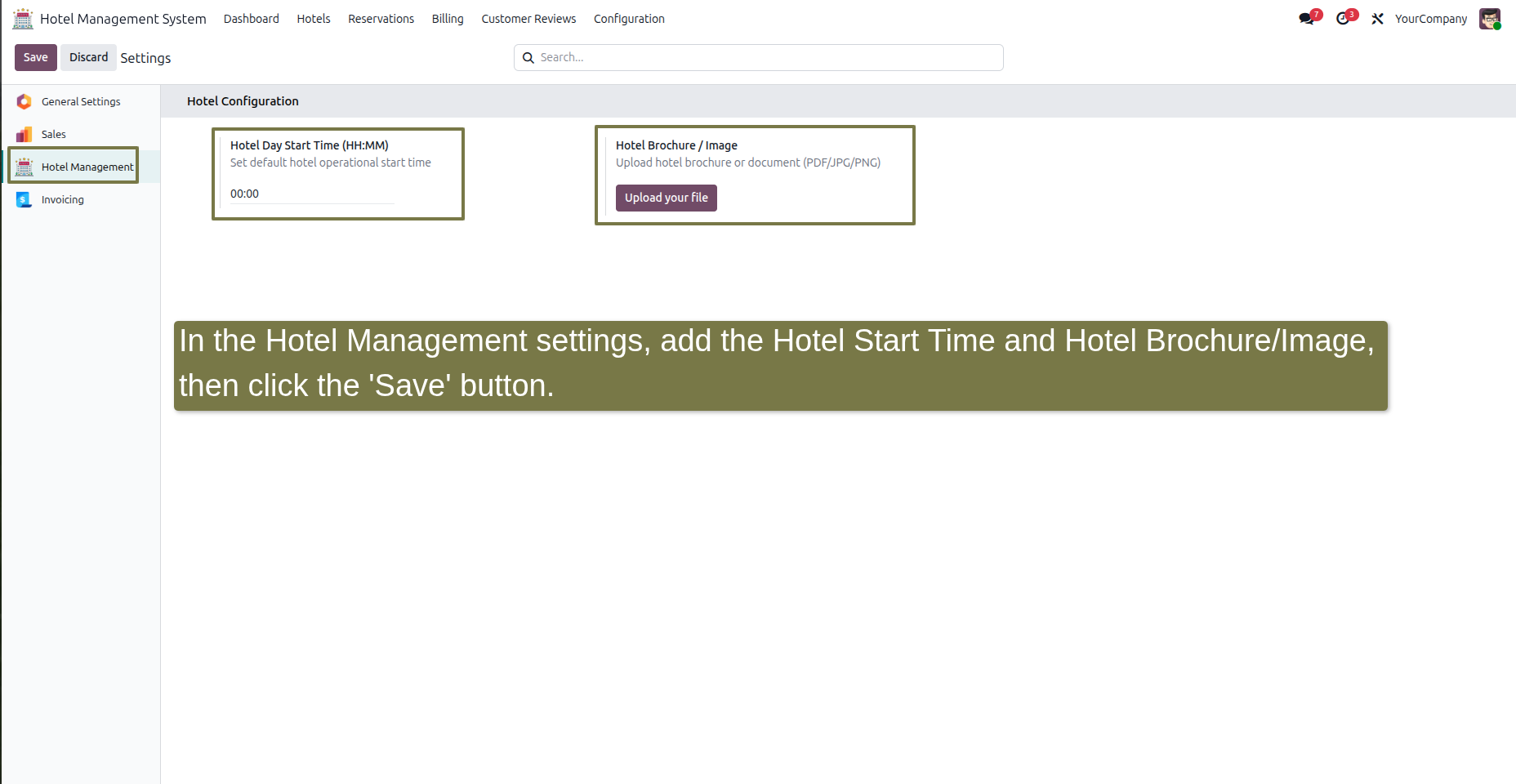Focus the settings Search field
Screen dimensions: 1516x784
point(758,57)
